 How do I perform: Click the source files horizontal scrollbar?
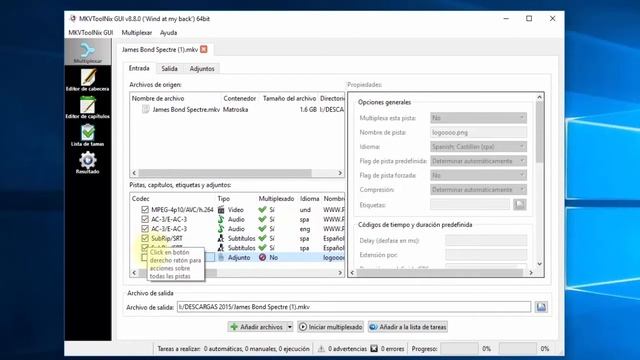coord(225,173)
